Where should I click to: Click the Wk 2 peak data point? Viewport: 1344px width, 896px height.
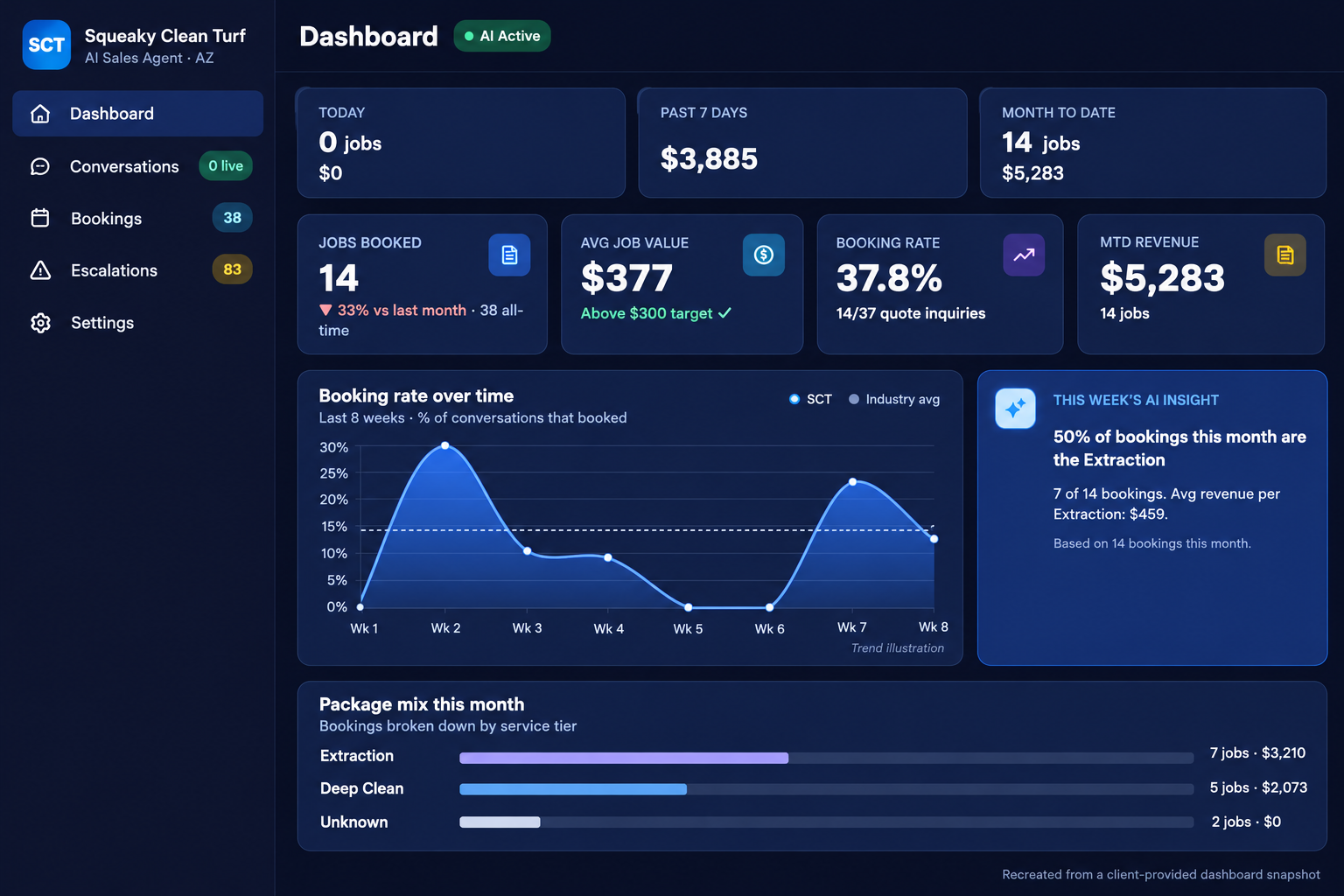click(445, 445)
